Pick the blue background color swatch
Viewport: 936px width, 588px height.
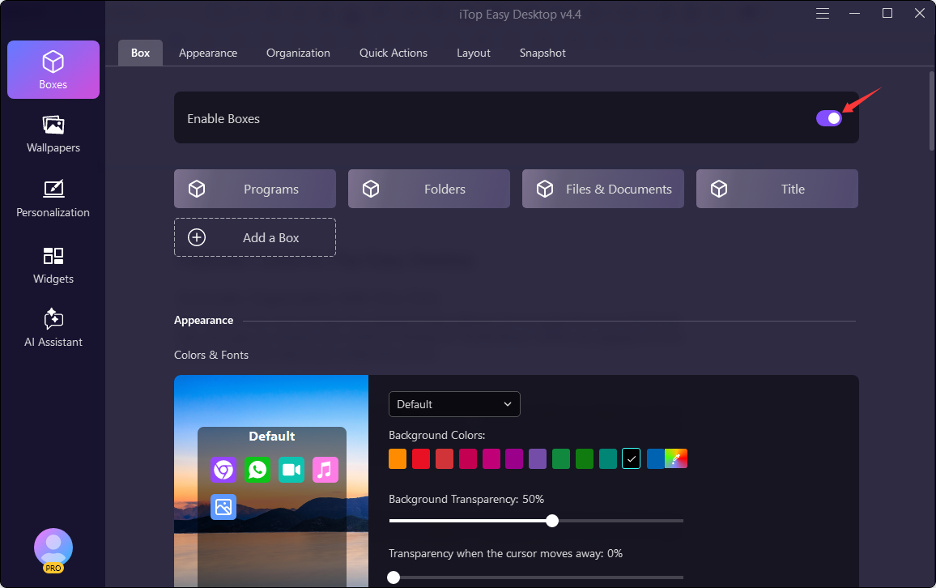coord(655,459)
